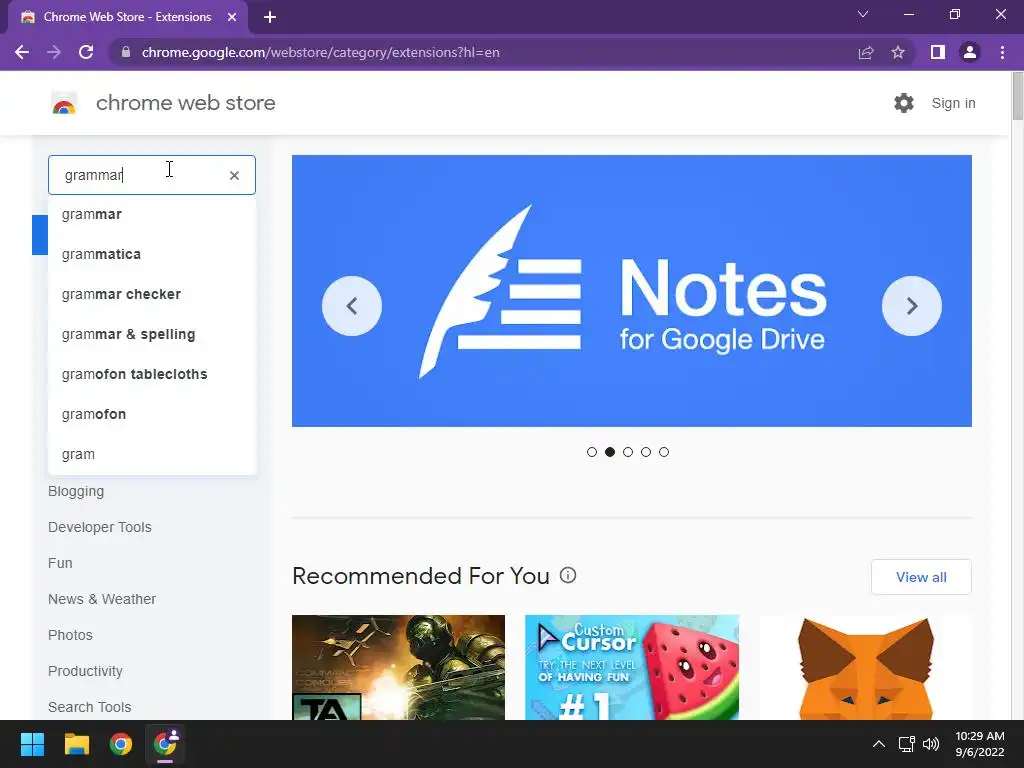Open Chrome's three-dot menu
The width and height of the screenshot is (1024, 768).
(x=1002, y=52)
